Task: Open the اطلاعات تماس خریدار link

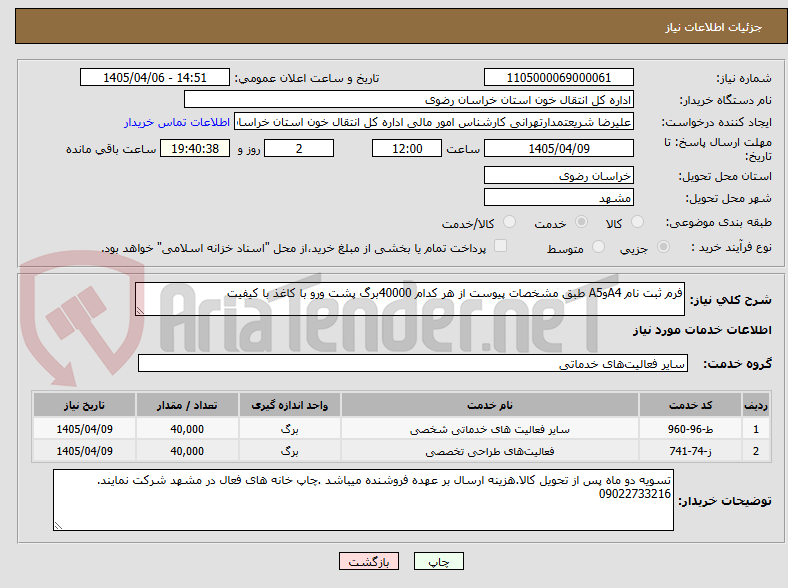Action: pyautogui.click(x=177, y=122)
